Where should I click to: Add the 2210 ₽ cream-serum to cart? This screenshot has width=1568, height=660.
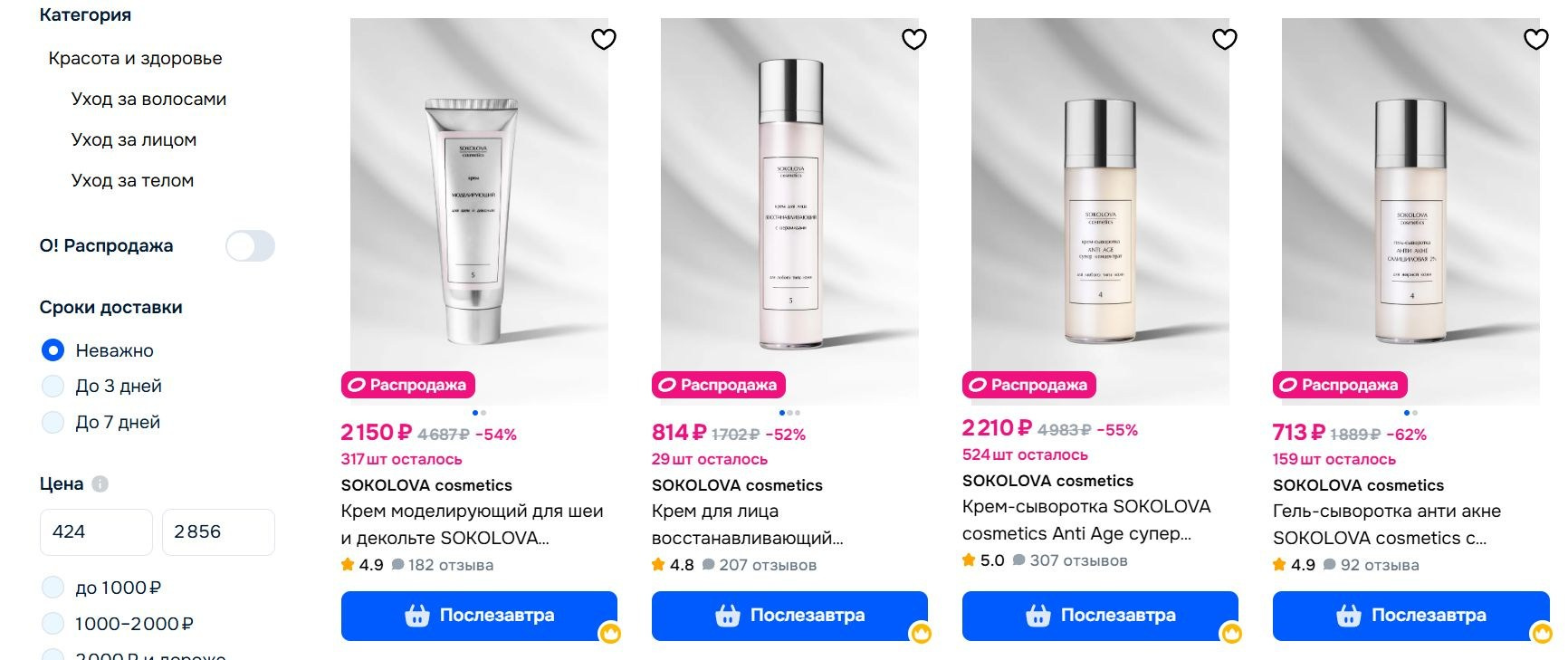(x=1100, y=616)
